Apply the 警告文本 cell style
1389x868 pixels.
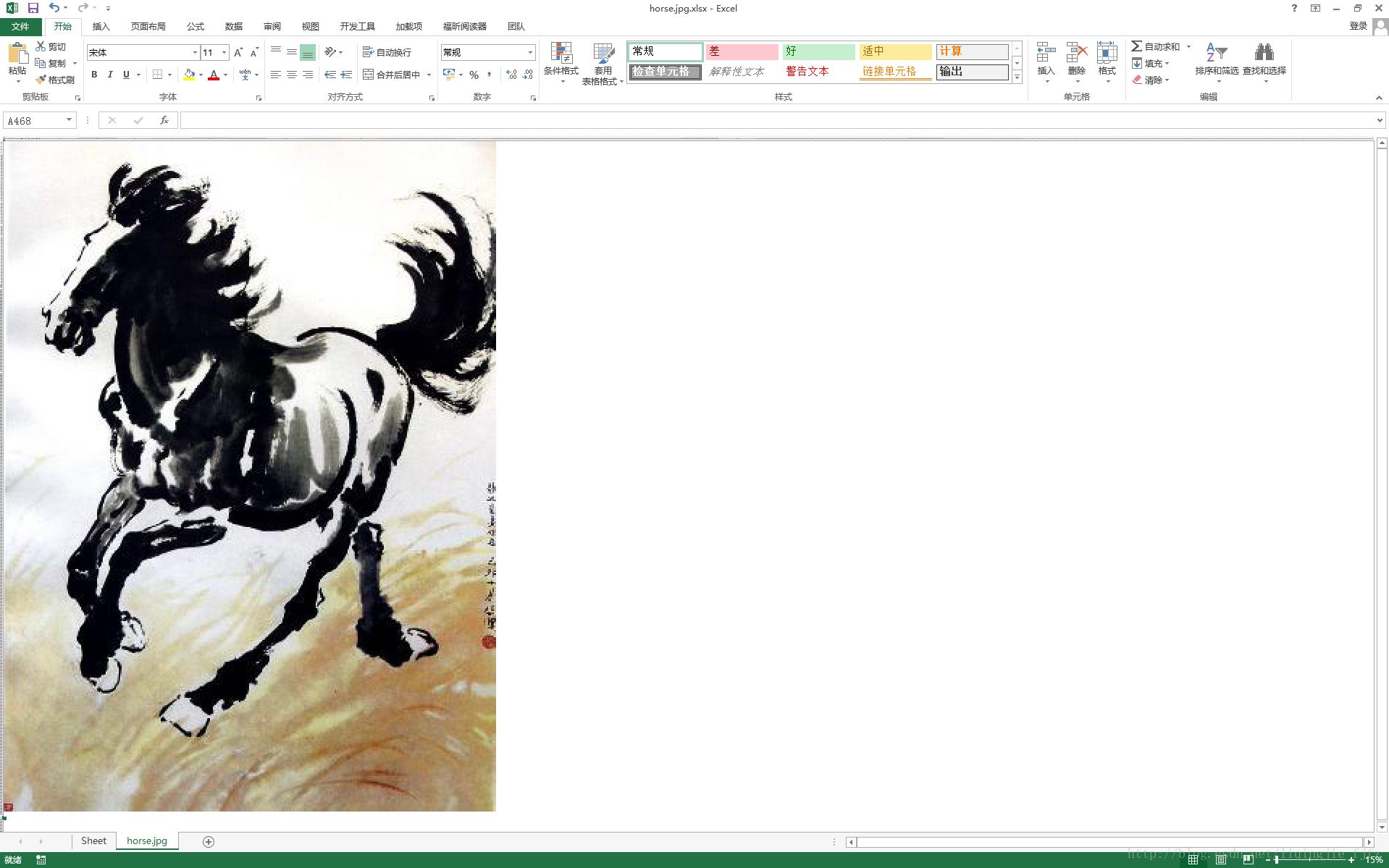[818, 72]
